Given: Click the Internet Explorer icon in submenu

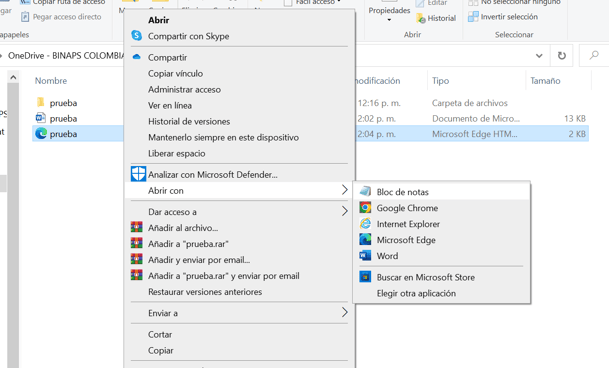Looking at the screenshot, I should [365, 223].
